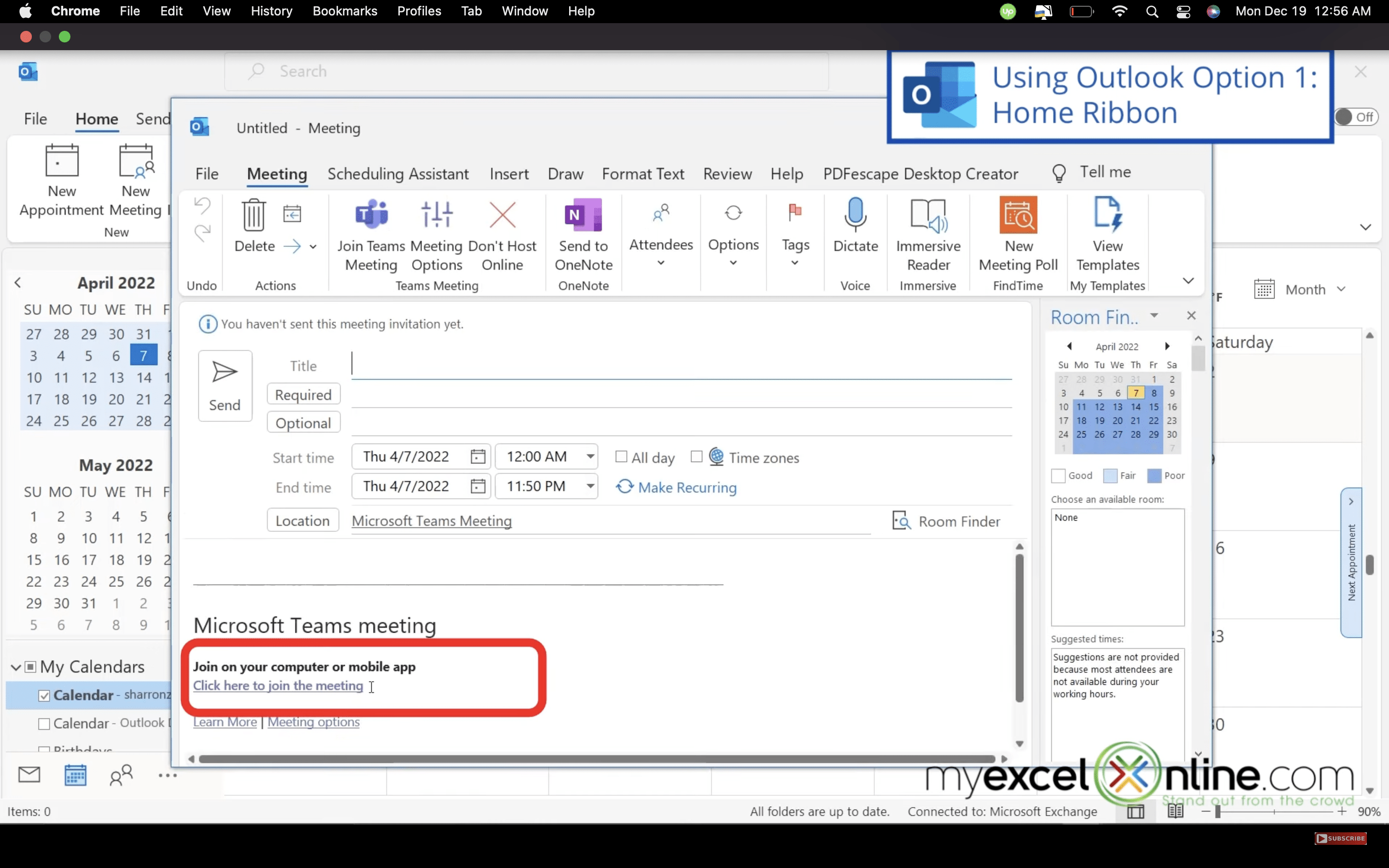Image resolution: width=1389 pixels, height=868 pixels.
Task: Click Make Recurring link
Action: click(x=676, y=488)
